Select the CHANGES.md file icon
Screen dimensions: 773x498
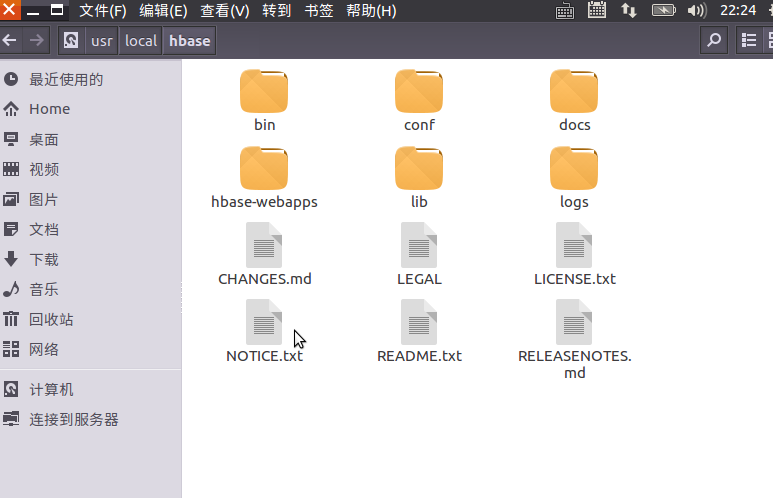coord(264,245)
